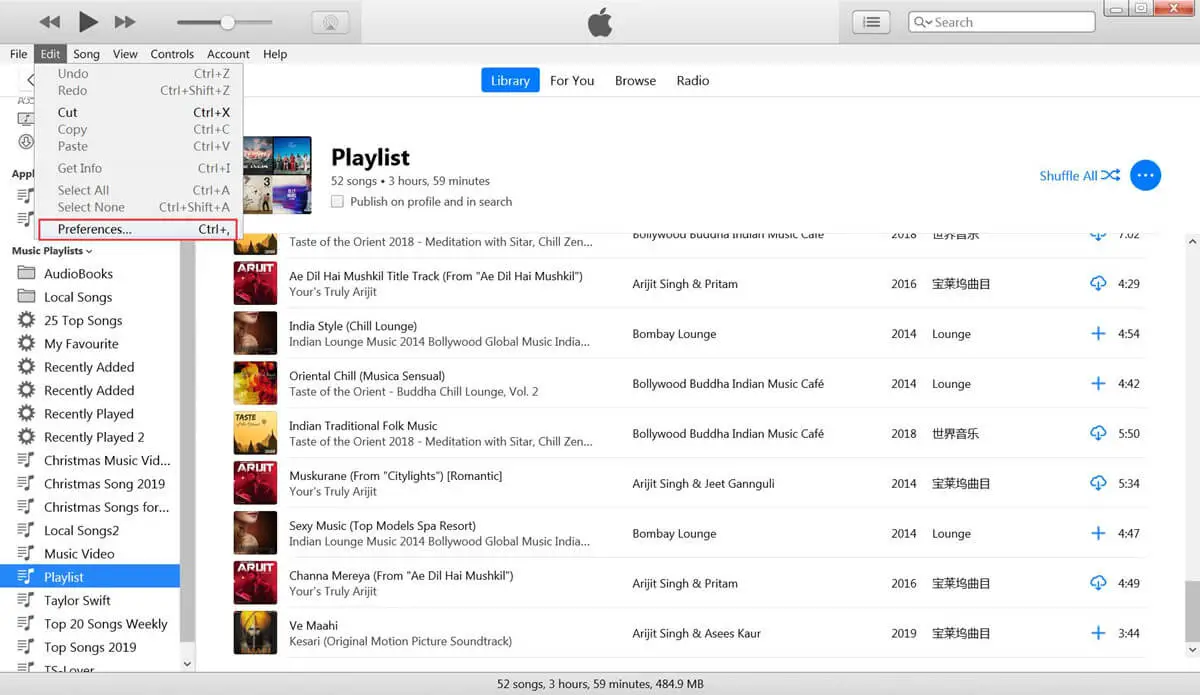Click the Recently Played gear icon
This screenshot has height=695, width=1200.
pyautogui.click(x=26, y=413)
